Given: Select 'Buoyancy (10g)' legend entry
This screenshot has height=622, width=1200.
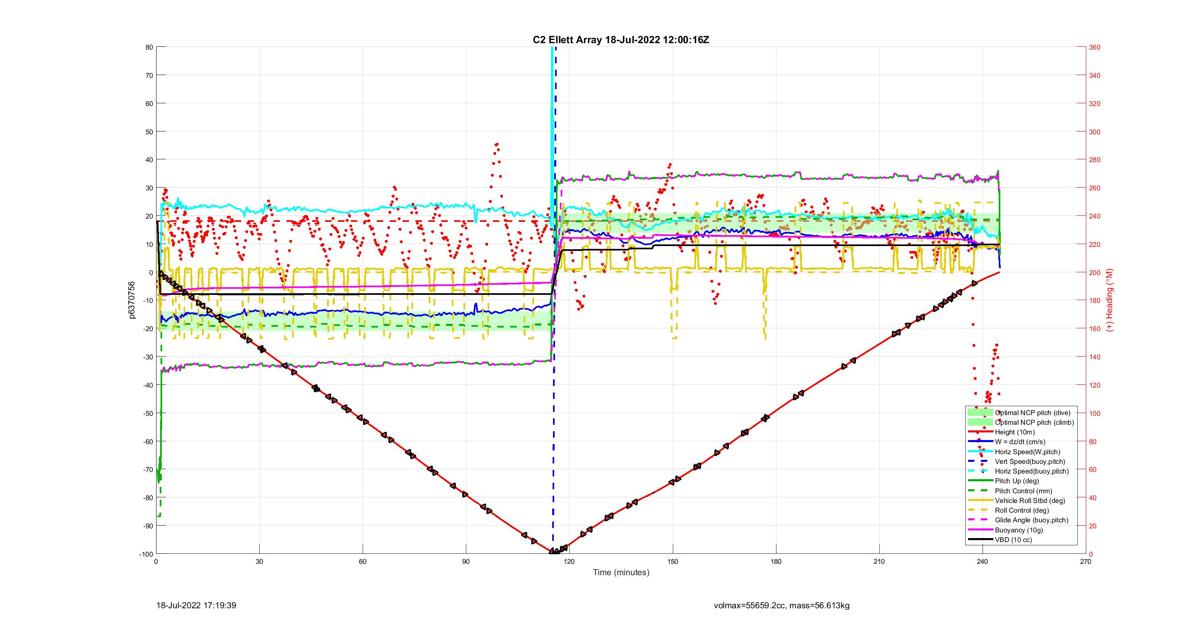Looking at the screenshot, I should tap(1019, 530).
